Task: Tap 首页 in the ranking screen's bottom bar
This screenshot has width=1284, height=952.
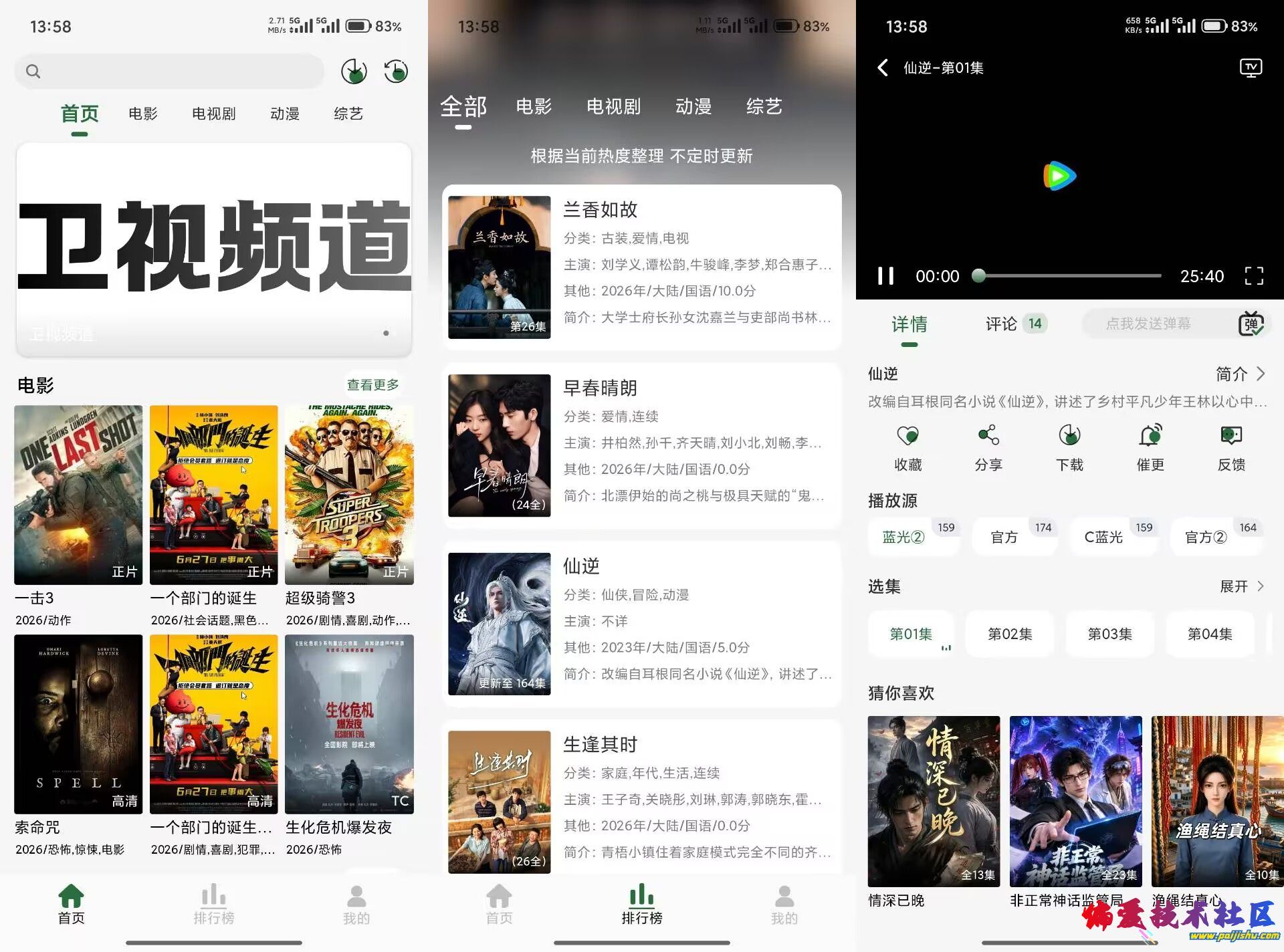Action: [500, 905]
